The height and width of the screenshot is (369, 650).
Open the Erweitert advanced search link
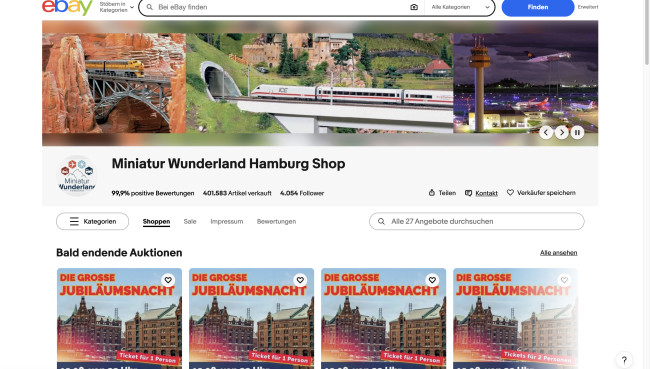[588, 7]
